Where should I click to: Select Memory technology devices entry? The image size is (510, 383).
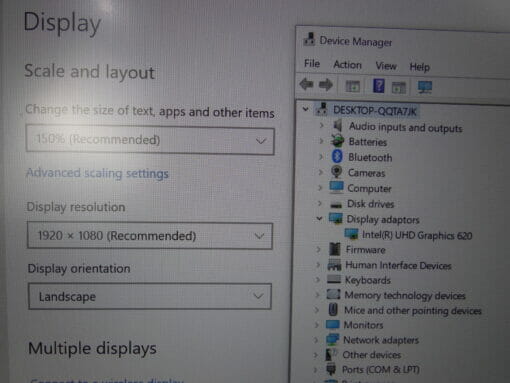[x=405, y=295]
